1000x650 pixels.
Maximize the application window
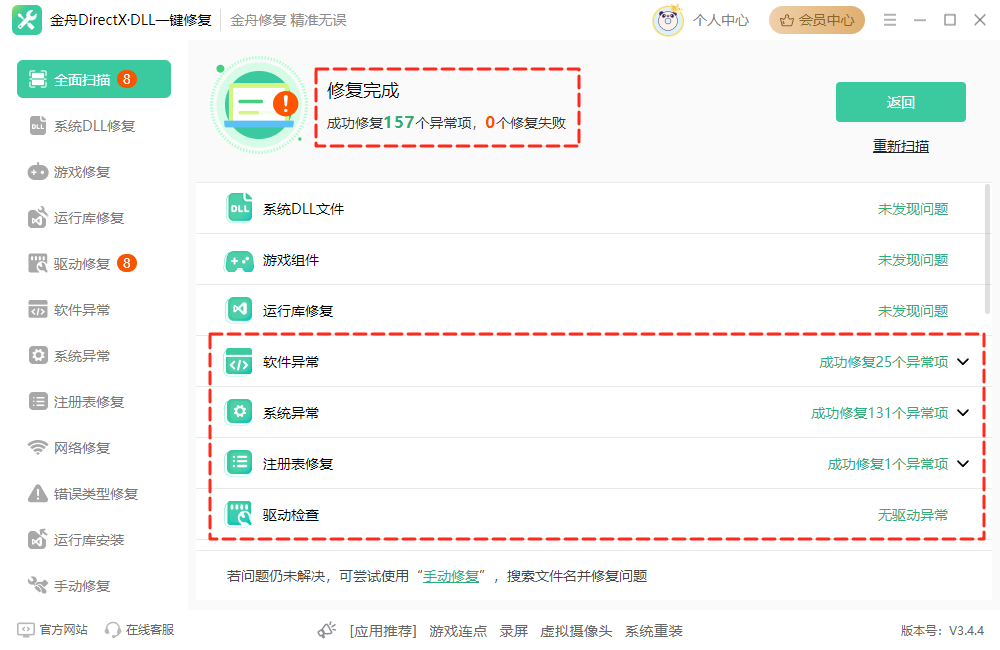pyautogui.click(x=950, y=20)
